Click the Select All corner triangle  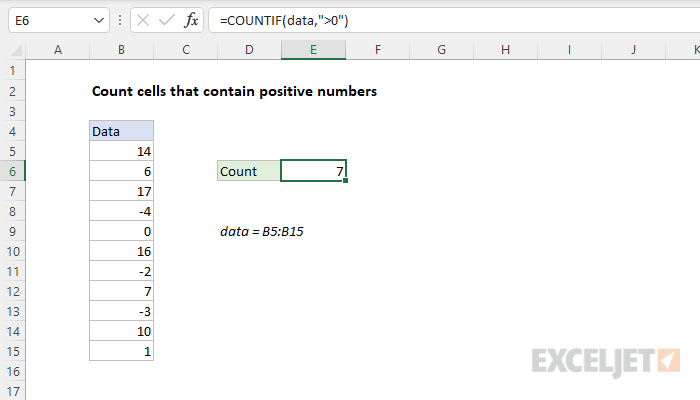(x=17, y=50)
